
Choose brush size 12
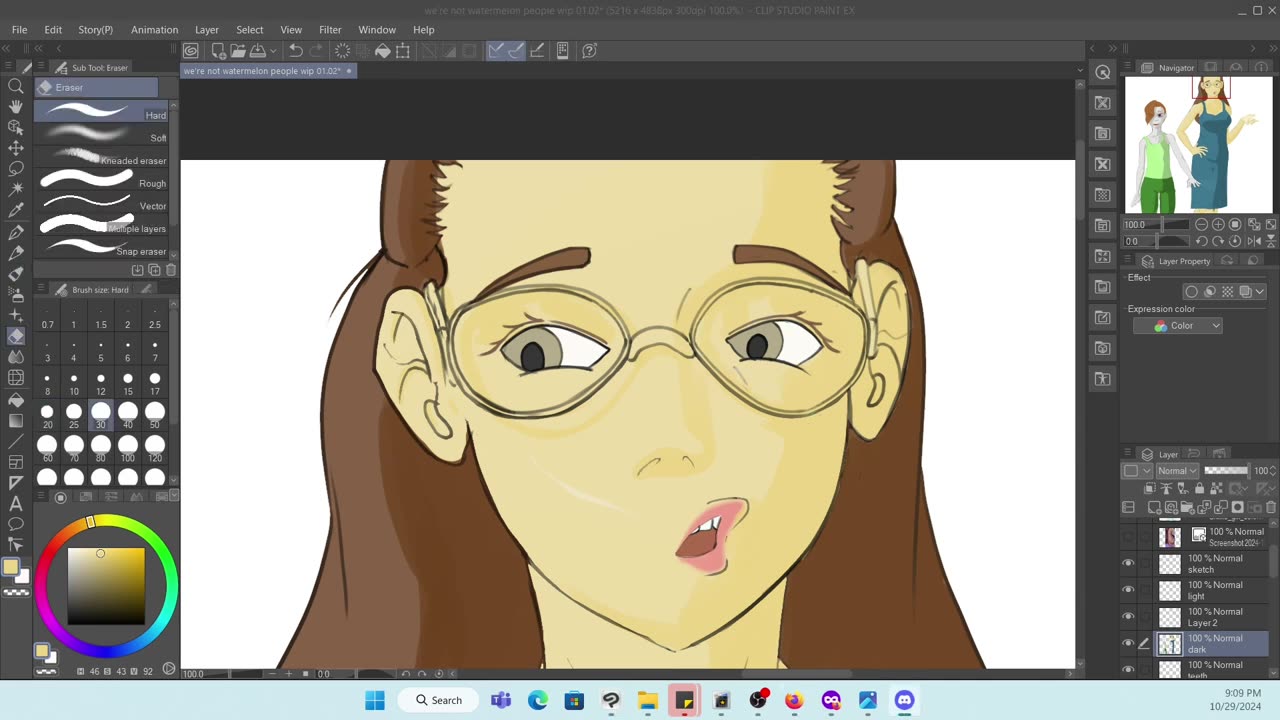click(x=101, y=384)
